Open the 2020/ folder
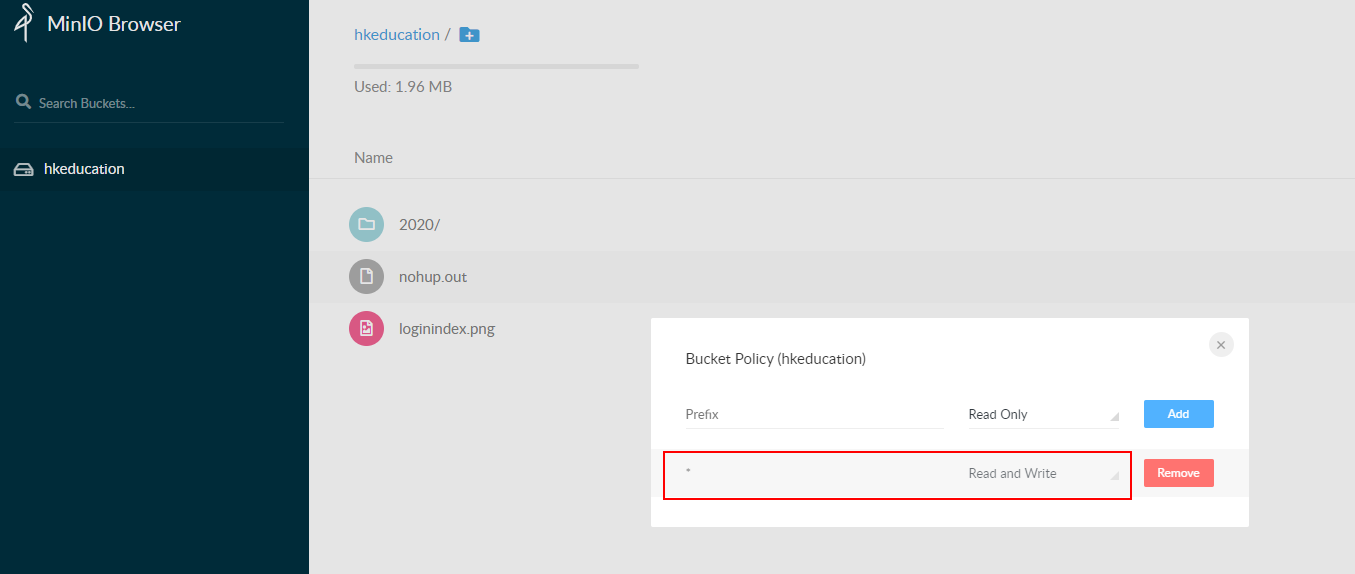The width and height of the screenshot is (1355, 574). (419, 225)
